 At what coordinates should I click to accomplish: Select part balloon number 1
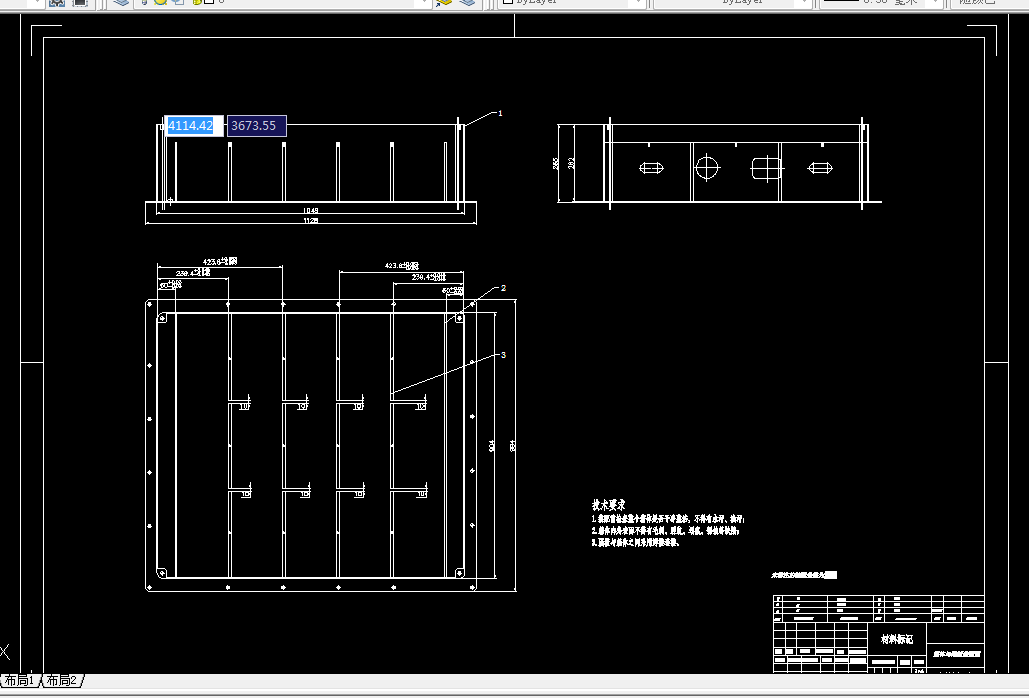pos(500,113)
